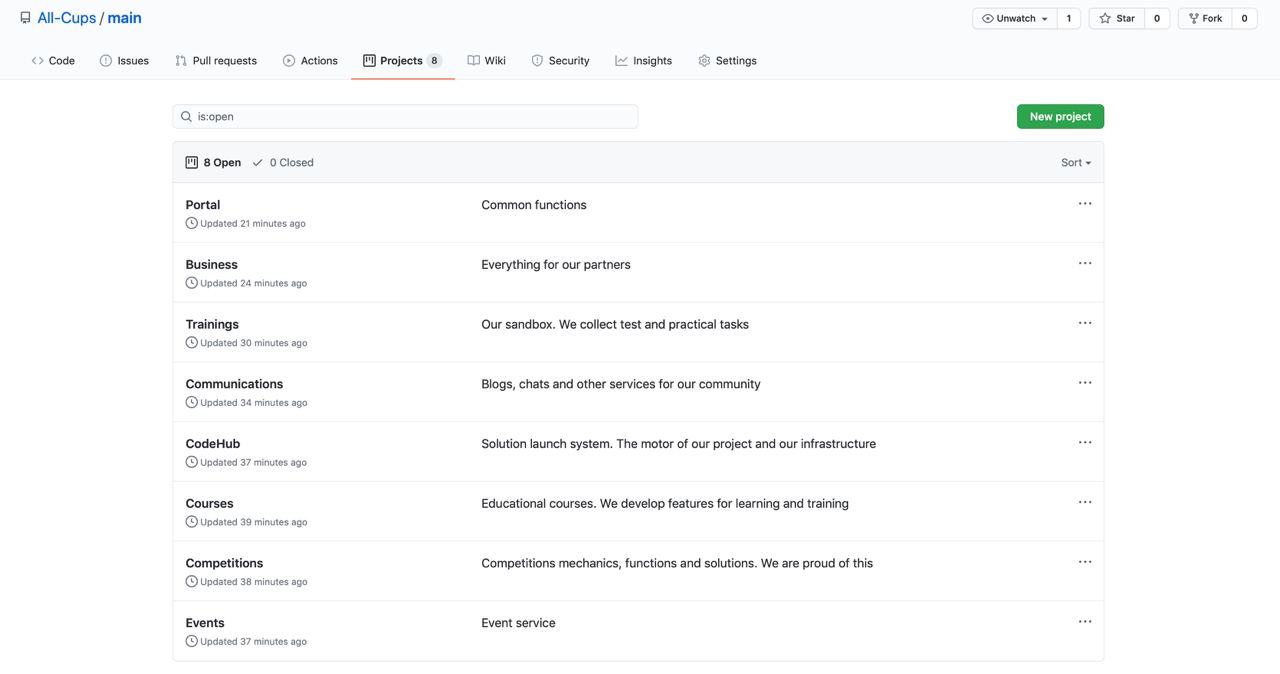
Task: Fork the repository
Action: point(1205,18)
